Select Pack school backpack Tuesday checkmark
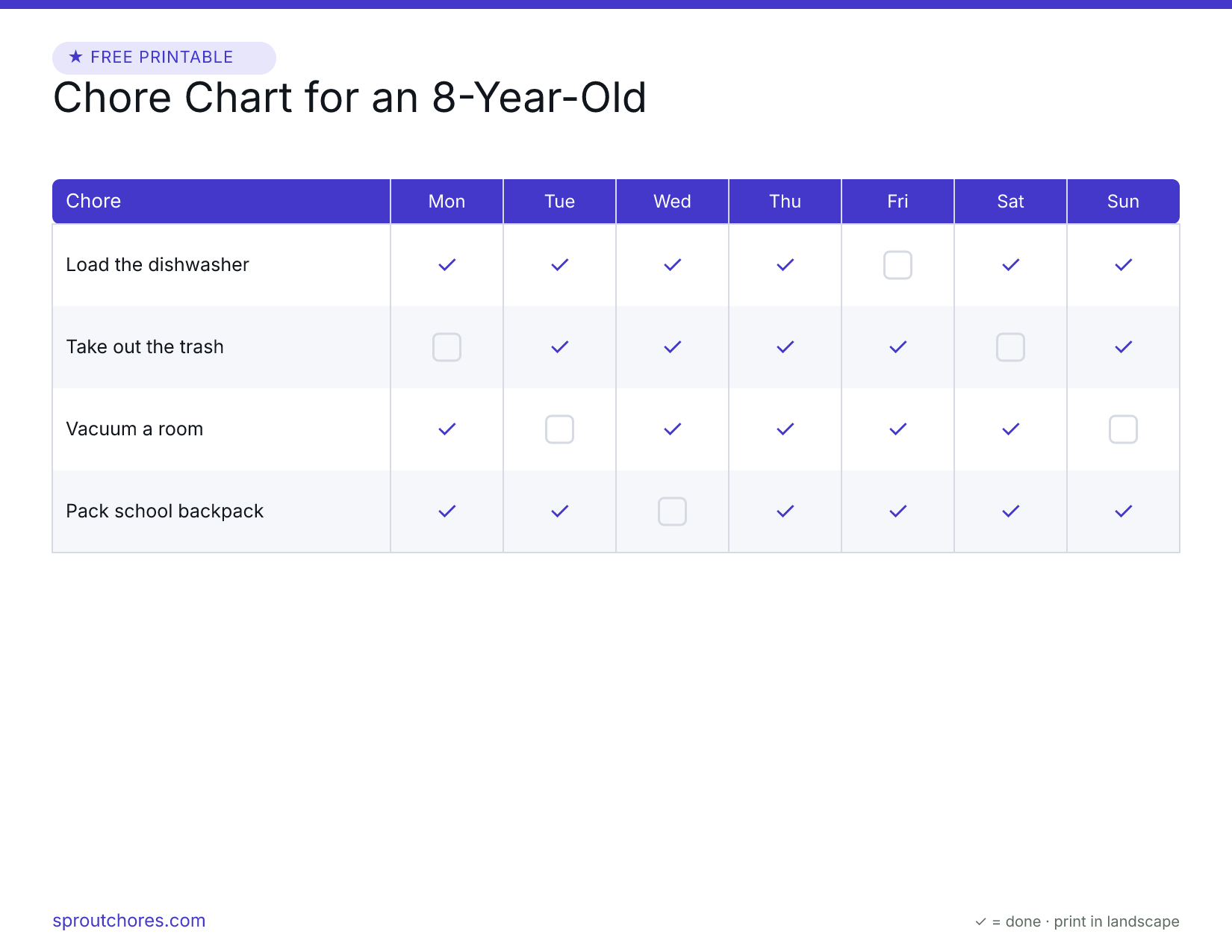Screen dimensions: 1232x952 (x=559, y=511)
